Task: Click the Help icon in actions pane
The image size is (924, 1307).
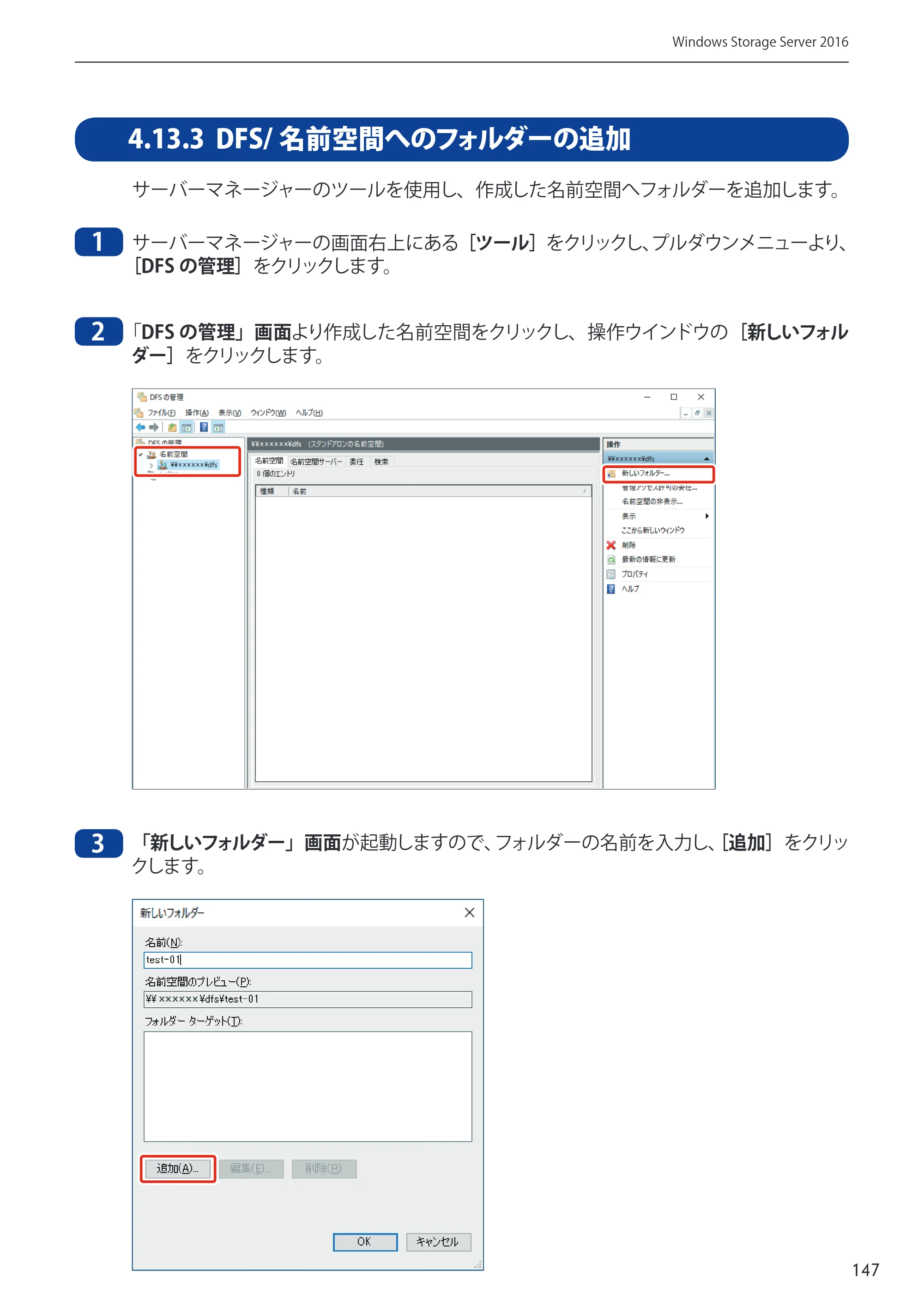Action: tap(611, 589)
